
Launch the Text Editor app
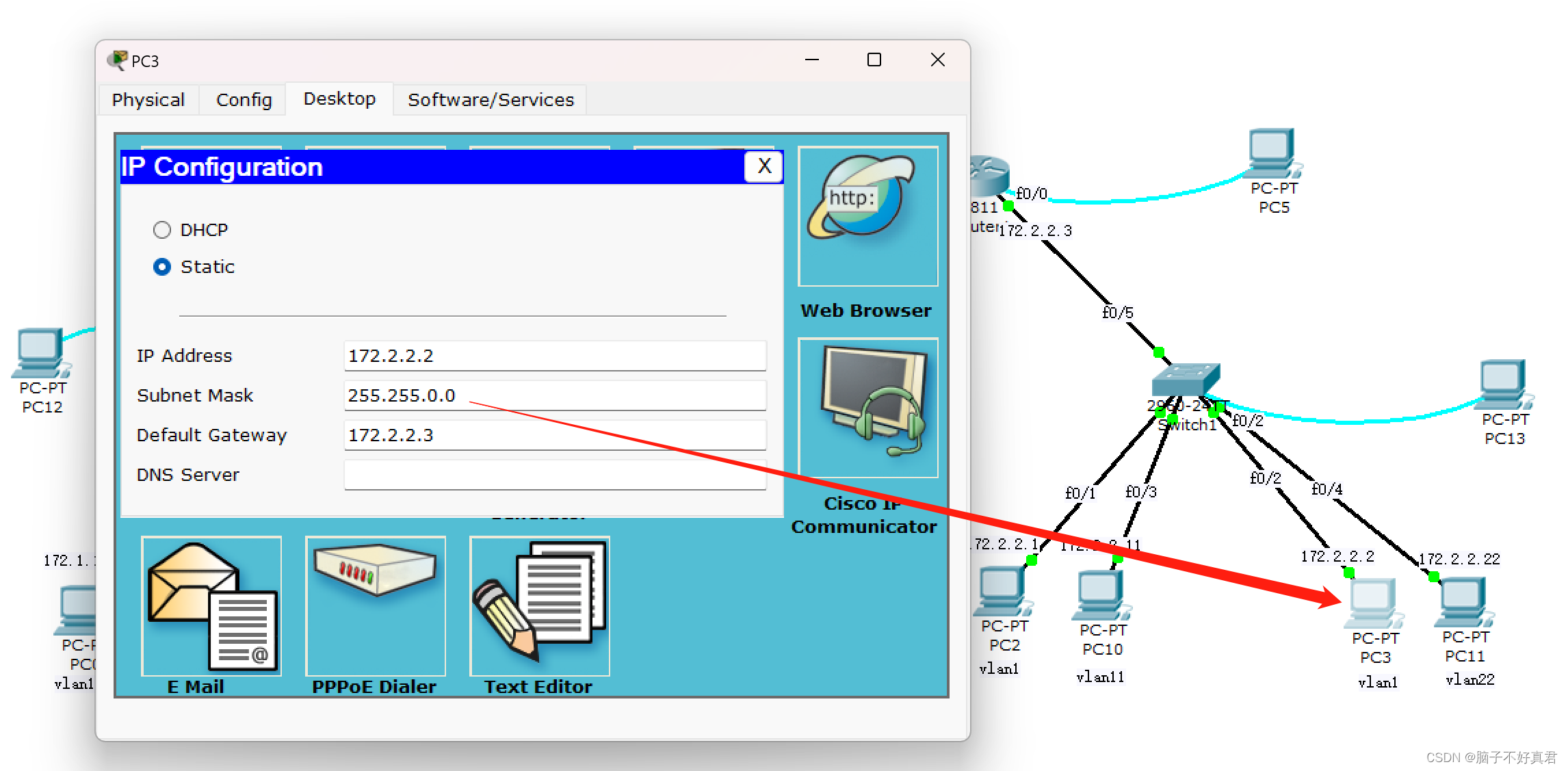tap(539, 605)
